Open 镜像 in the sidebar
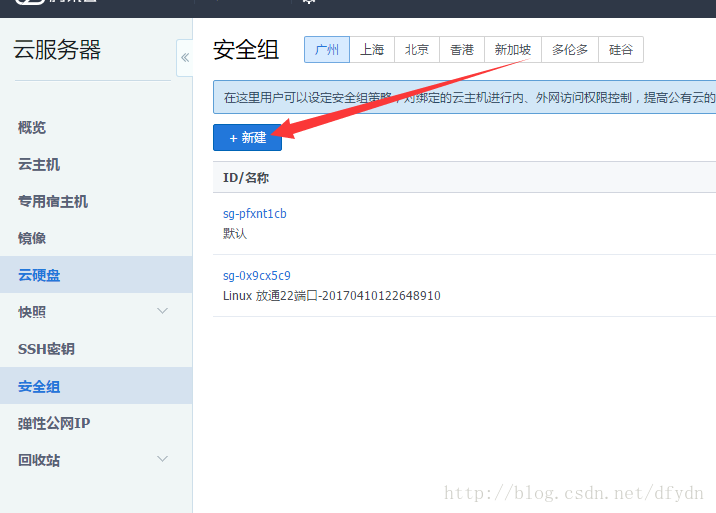Image resolution: width=716 pixels, height=513 pixels. [x=32, y=238]
